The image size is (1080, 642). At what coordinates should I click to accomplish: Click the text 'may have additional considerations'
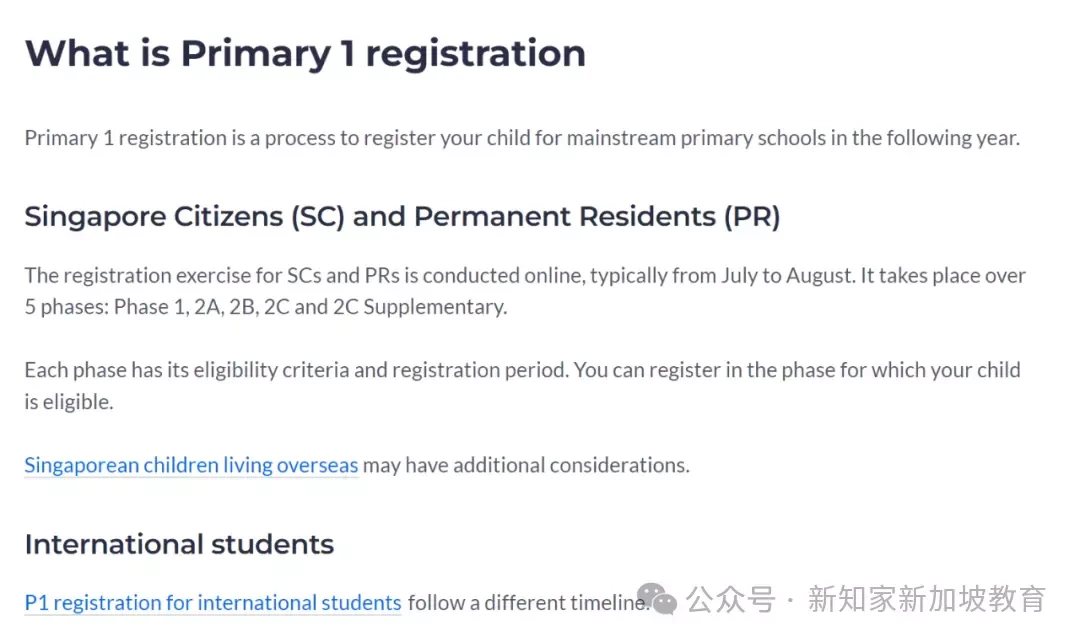526,465
